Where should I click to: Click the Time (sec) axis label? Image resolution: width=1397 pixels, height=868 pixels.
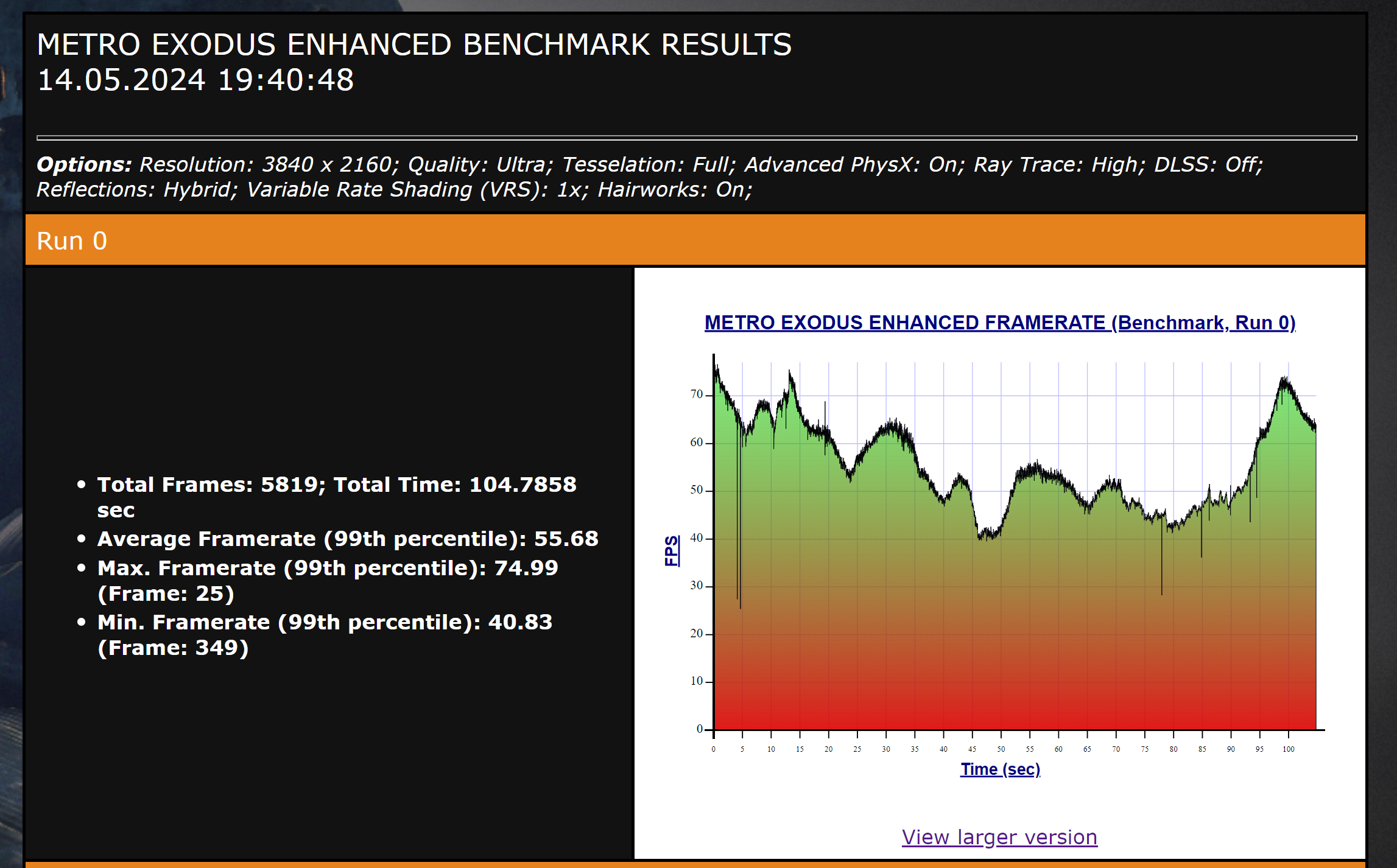(x=1000, y=769)
